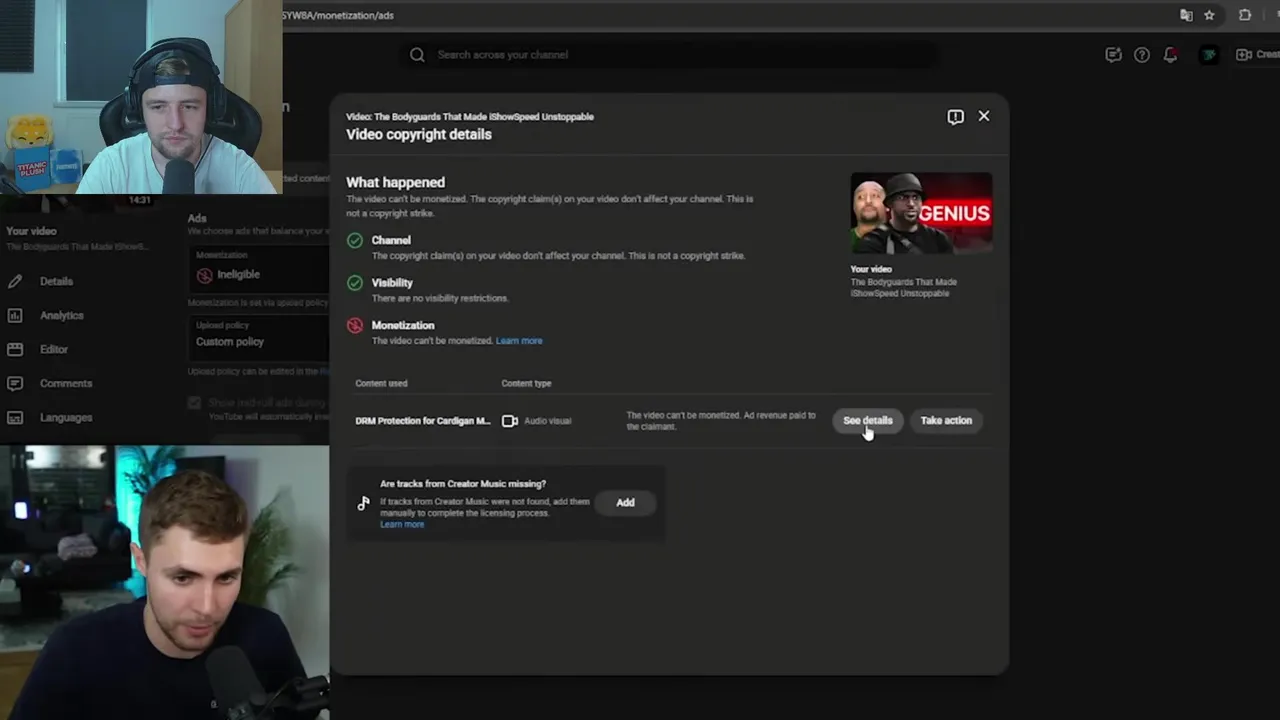
Task: Focus the Search across your channel field
Action: click(x=668, y=55)
